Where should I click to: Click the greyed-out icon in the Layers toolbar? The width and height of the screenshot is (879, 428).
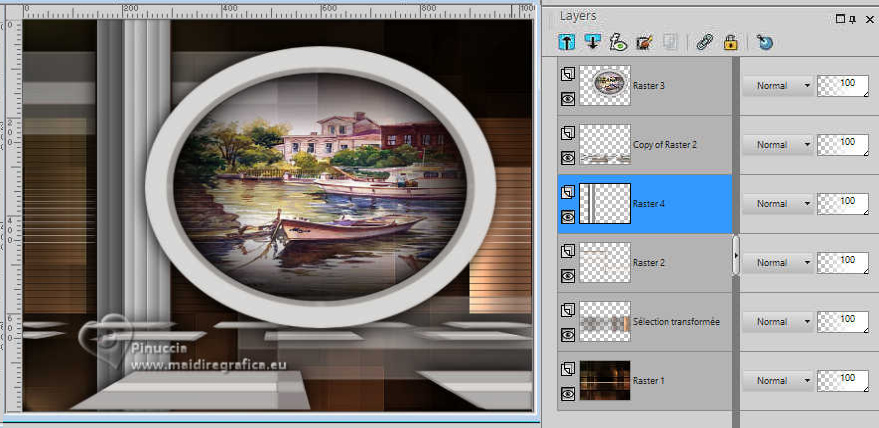click(670, 42)
